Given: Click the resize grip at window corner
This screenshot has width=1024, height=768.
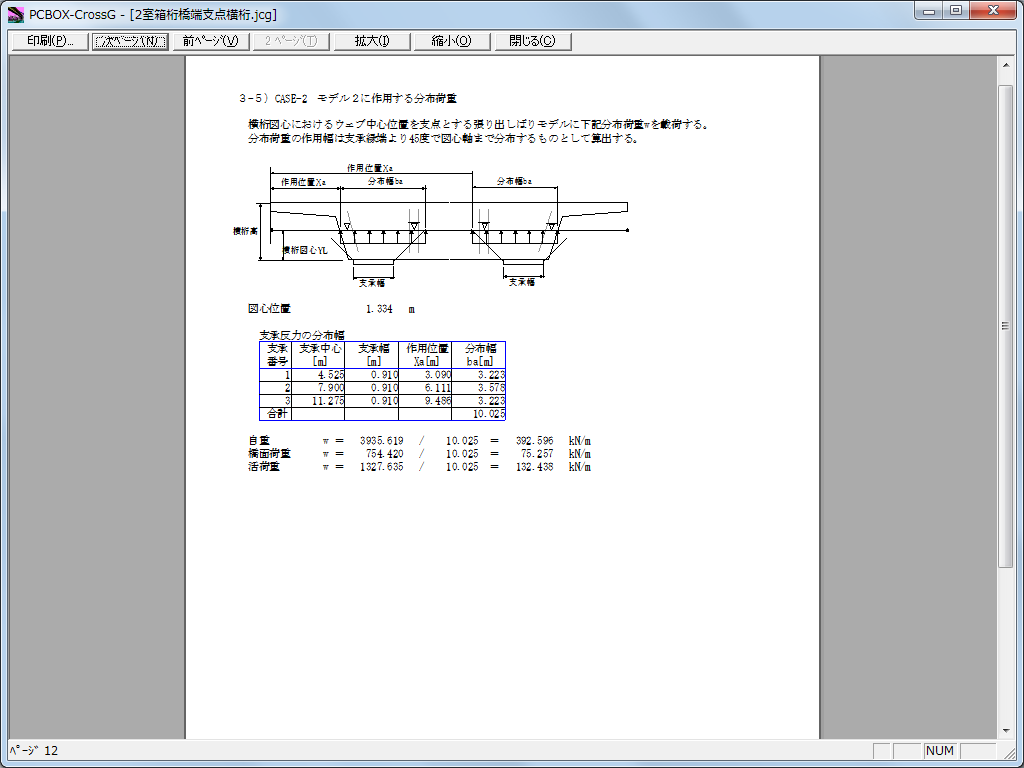Looking at the screenshot, I should (1013, 757).
